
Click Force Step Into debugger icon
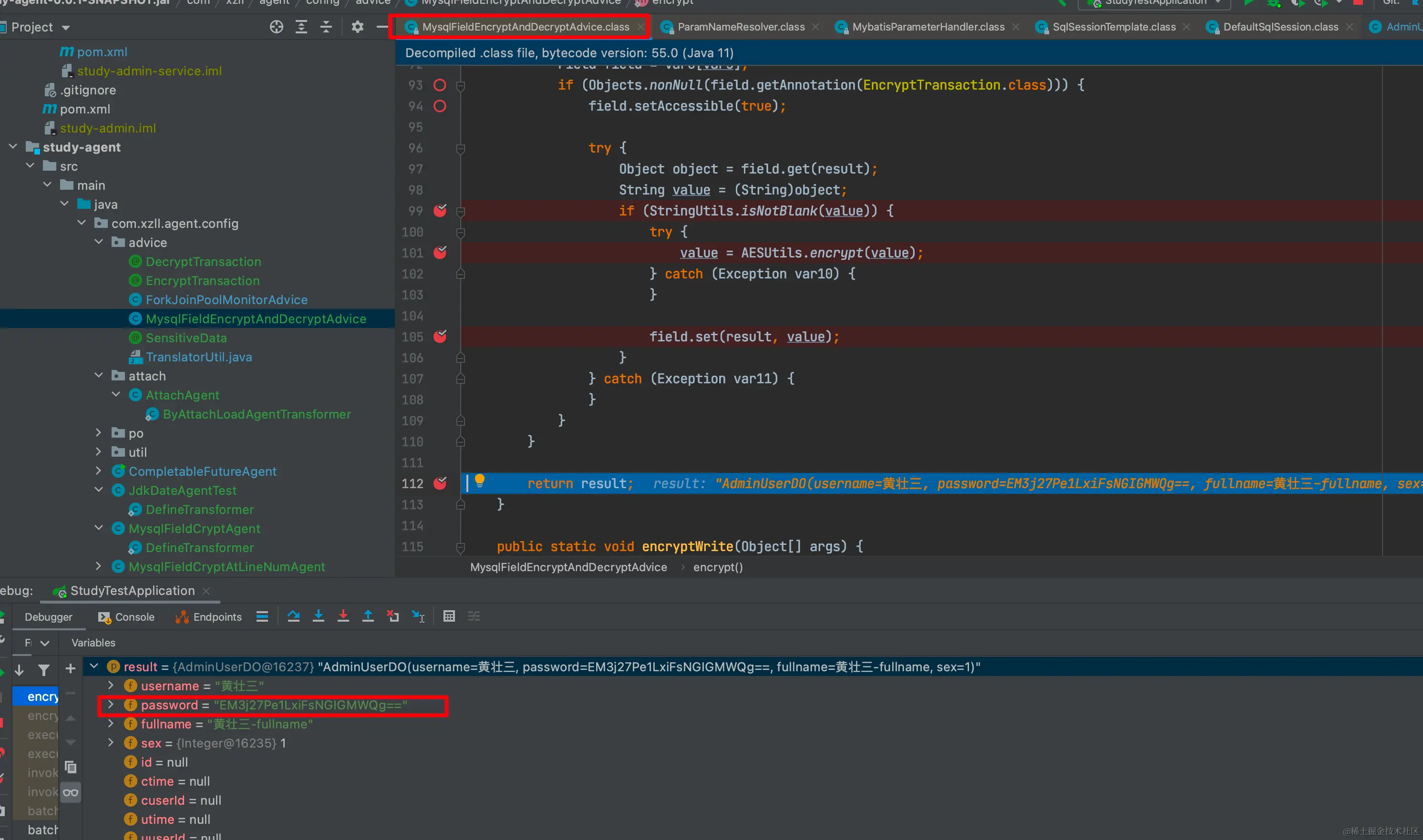[343, 616]
